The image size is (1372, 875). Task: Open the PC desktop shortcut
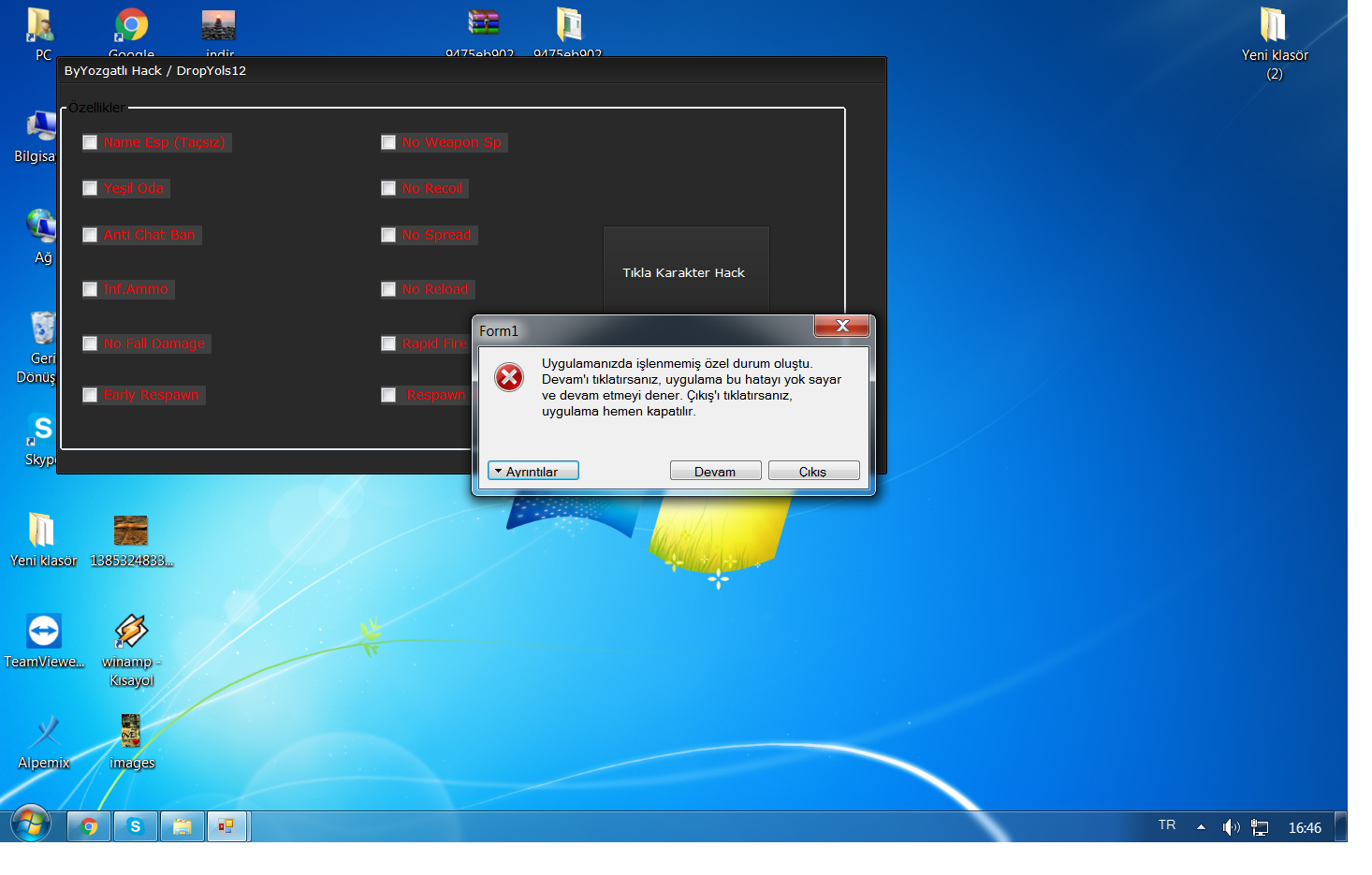41,34
